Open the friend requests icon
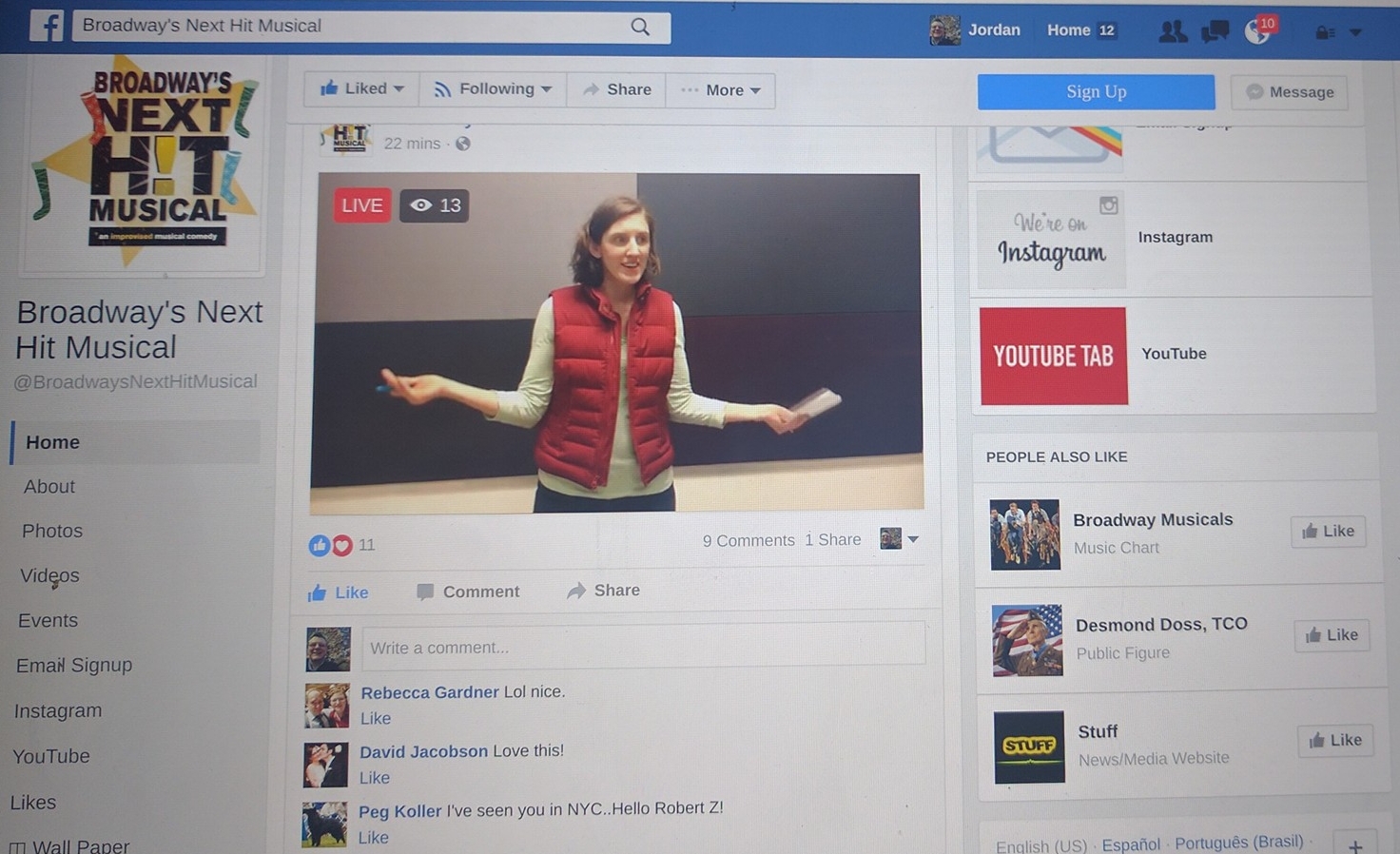This screenshot has height=854, width=1400. click(x=1173, y=31)
